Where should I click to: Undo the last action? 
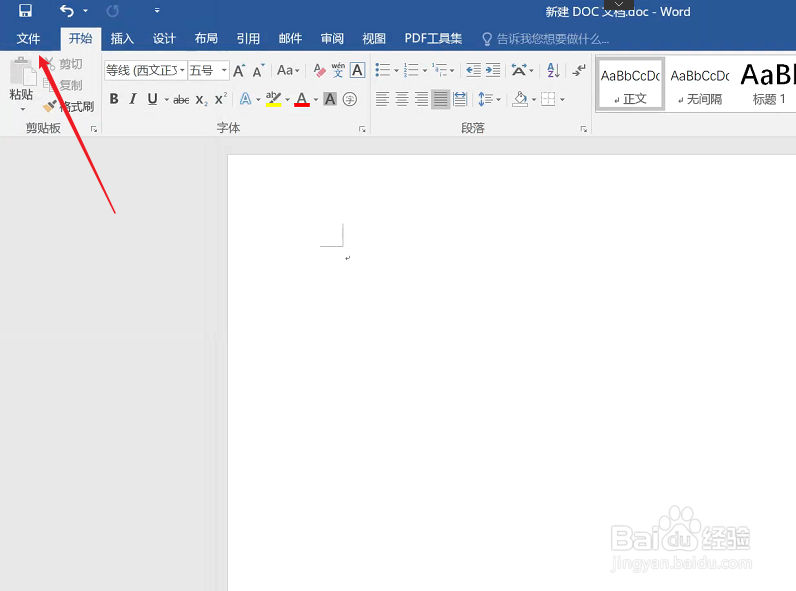point(67,11)
